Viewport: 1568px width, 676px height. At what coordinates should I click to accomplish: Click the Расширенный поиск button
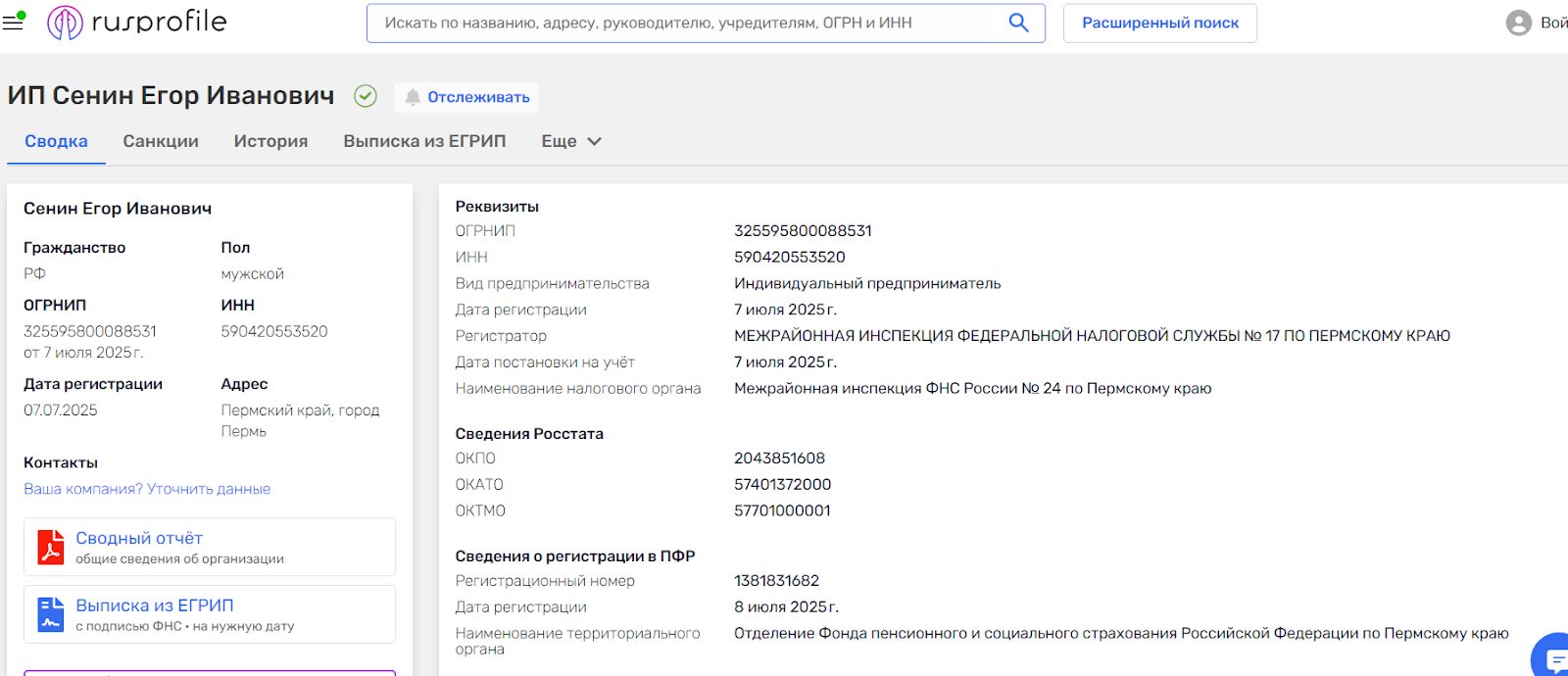coord(1159,23)
